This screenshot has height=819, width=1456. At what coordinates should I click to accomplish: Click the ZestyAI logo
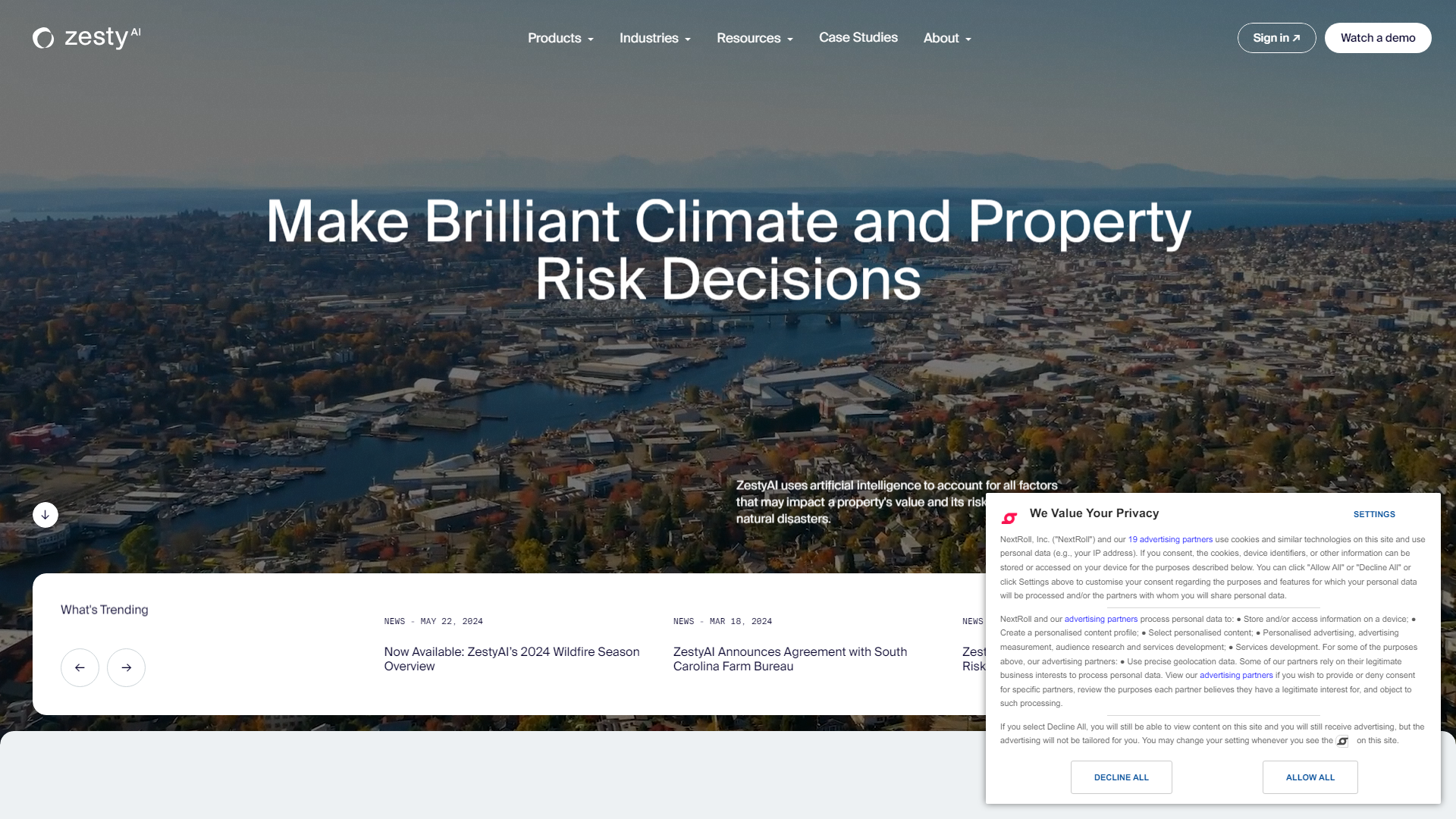[86, 37]
